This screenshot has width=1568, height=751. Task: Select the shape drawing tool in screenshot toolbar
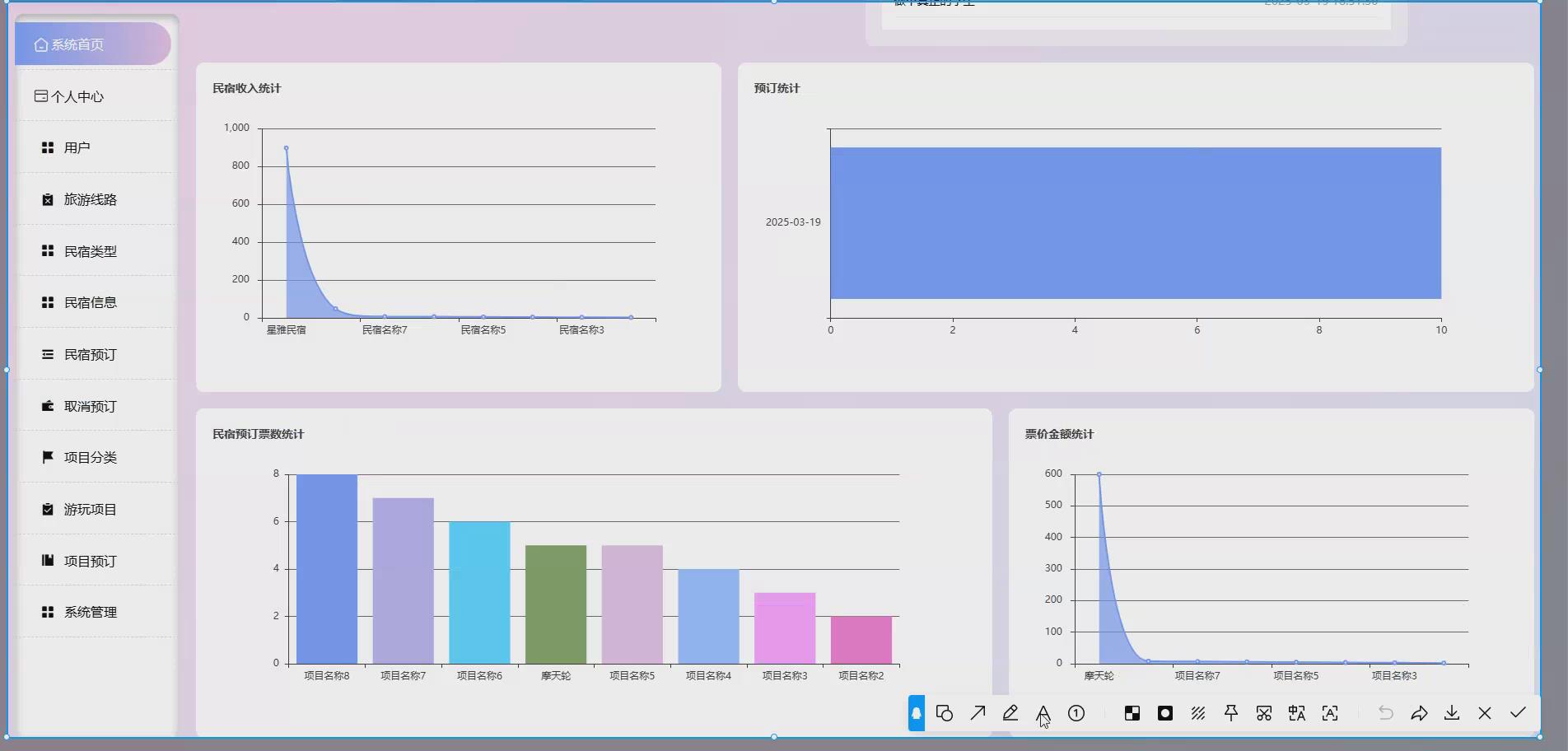(945, 713)
